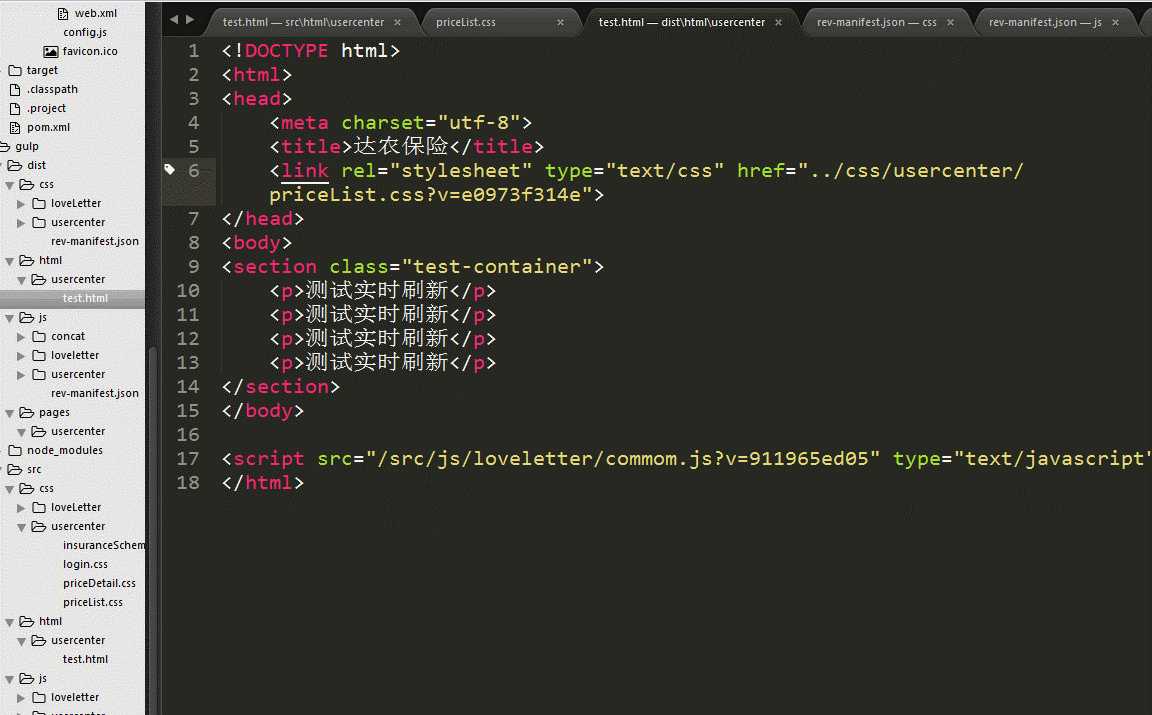Expand loveLetter folder under src css
The image size is (1152, 715).
[21, 509]
